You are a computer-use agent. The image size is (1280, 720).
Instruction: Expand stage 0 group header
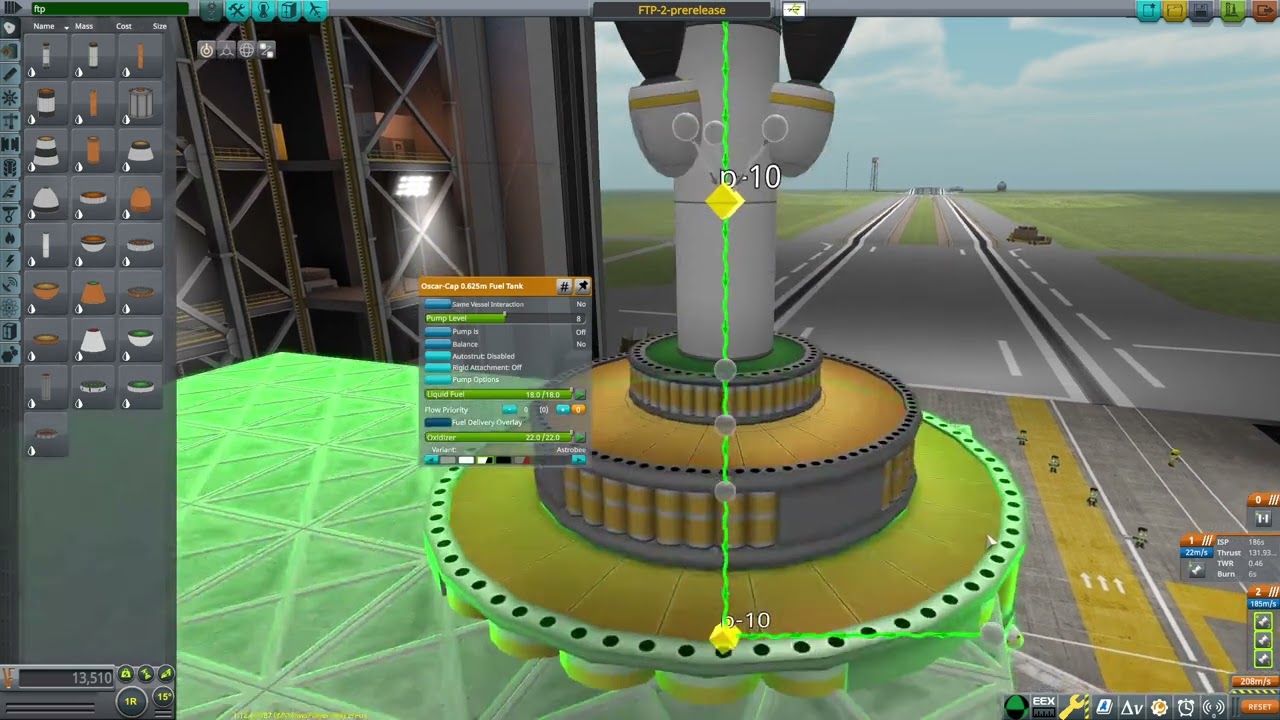[1264, 500]
